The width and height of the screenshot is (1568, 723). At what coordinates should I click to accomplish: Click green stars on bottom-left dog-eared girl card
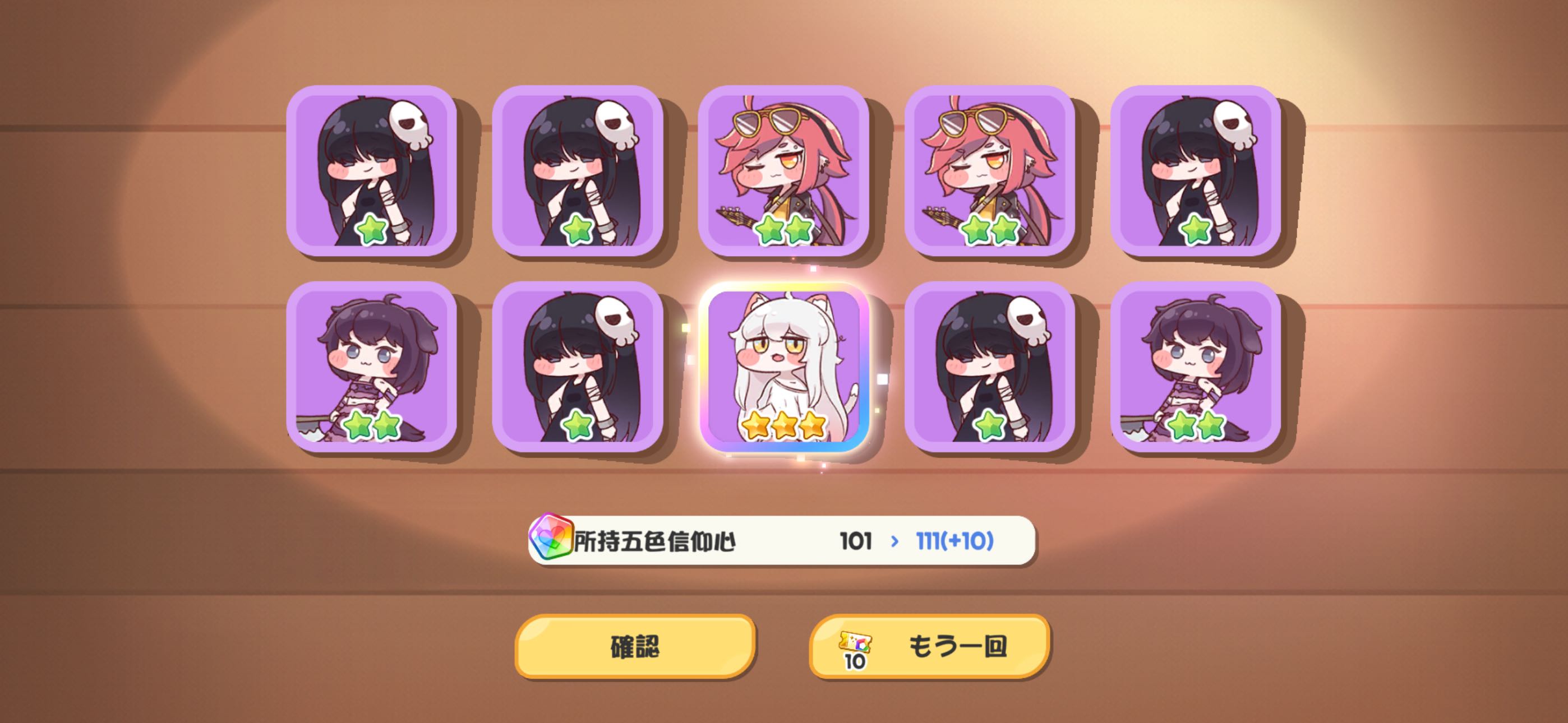coord(372,425)
